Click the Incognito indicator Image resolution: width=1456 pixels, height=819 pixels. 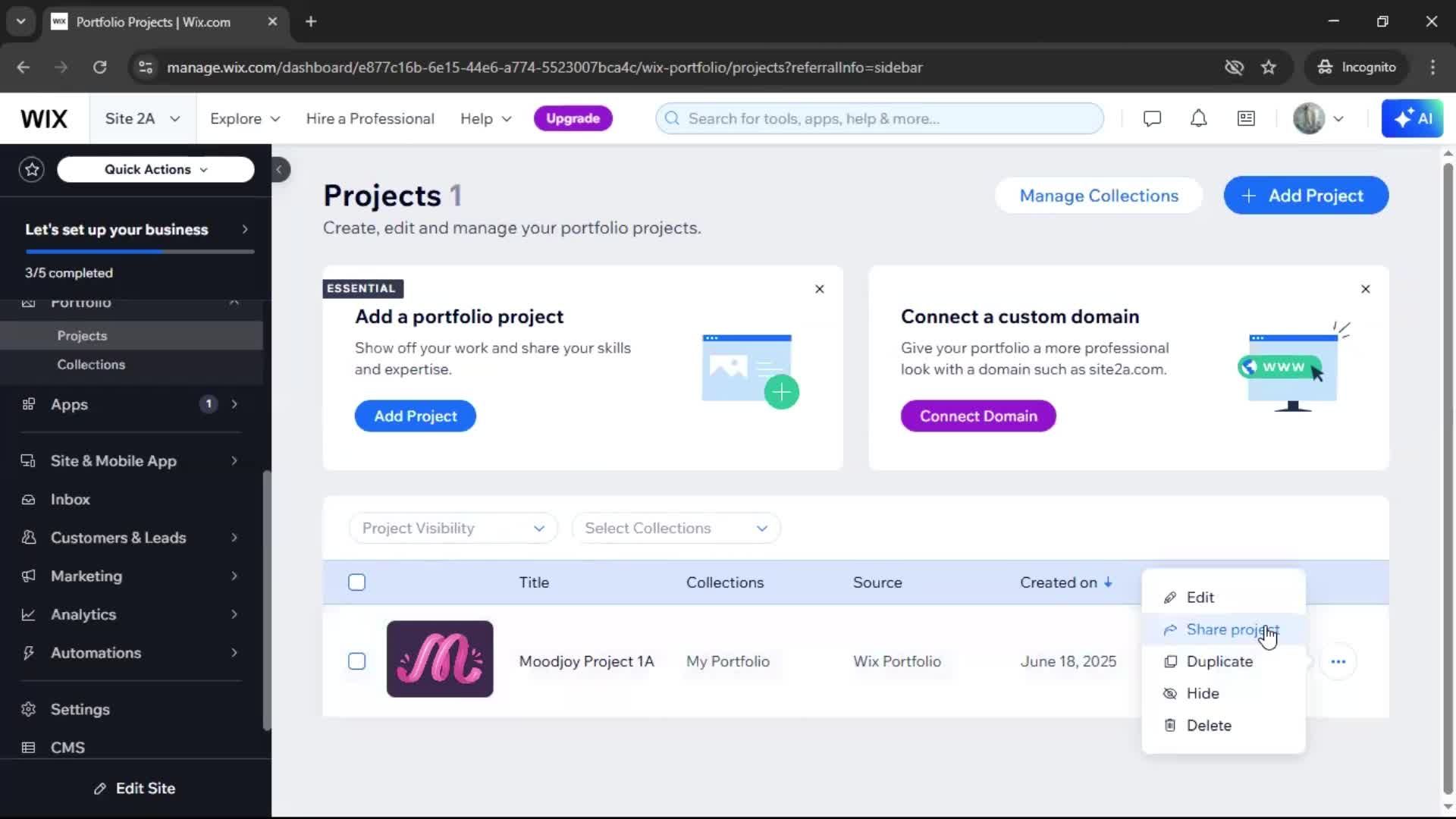coord(1356,67)
